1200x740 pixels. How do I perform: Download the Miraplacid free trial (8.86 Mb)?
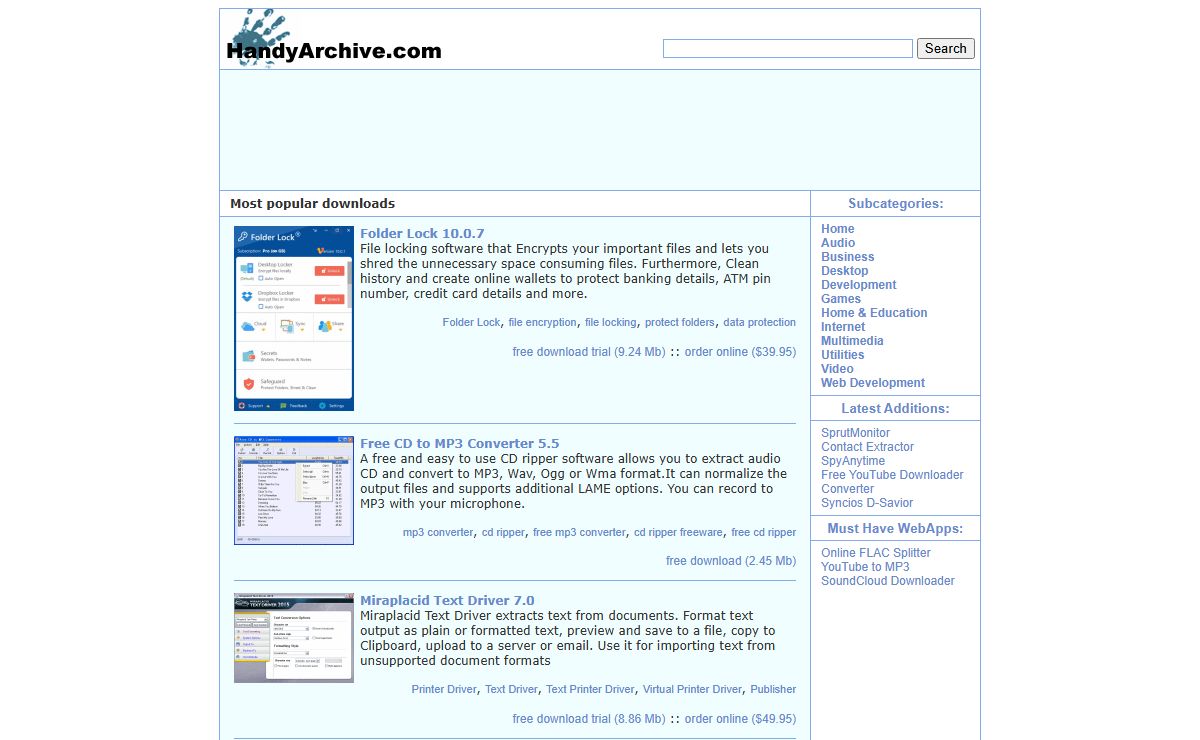pyautogui.click(x=589, y=719)
